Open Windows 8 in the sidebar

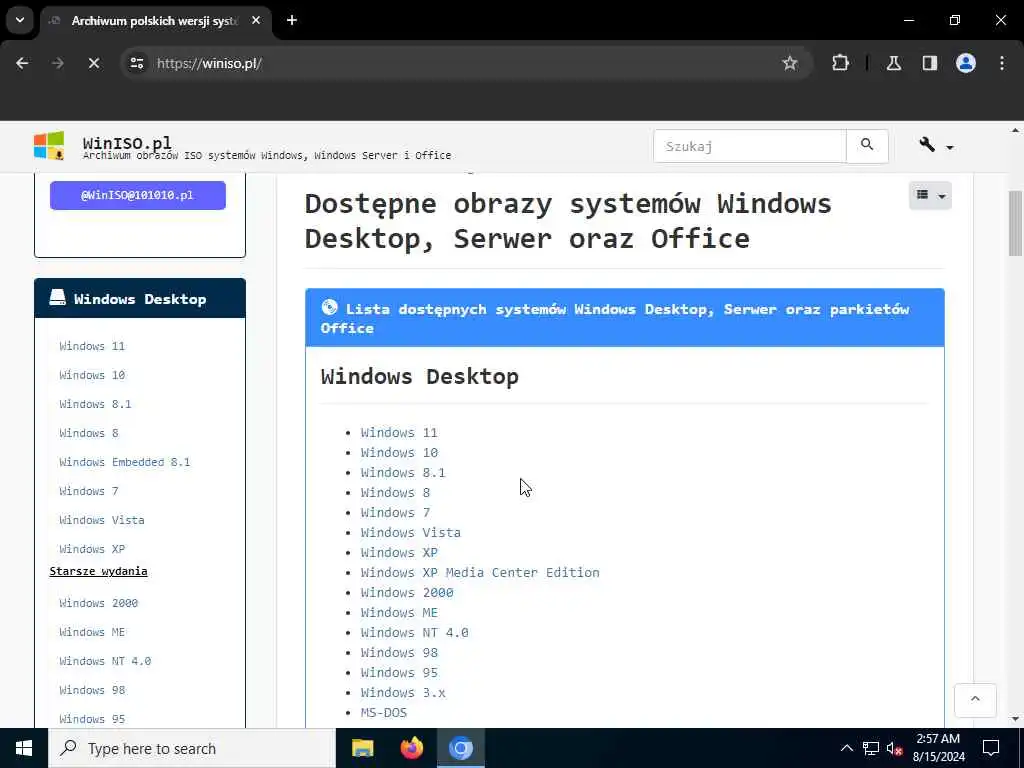point(89,433)
